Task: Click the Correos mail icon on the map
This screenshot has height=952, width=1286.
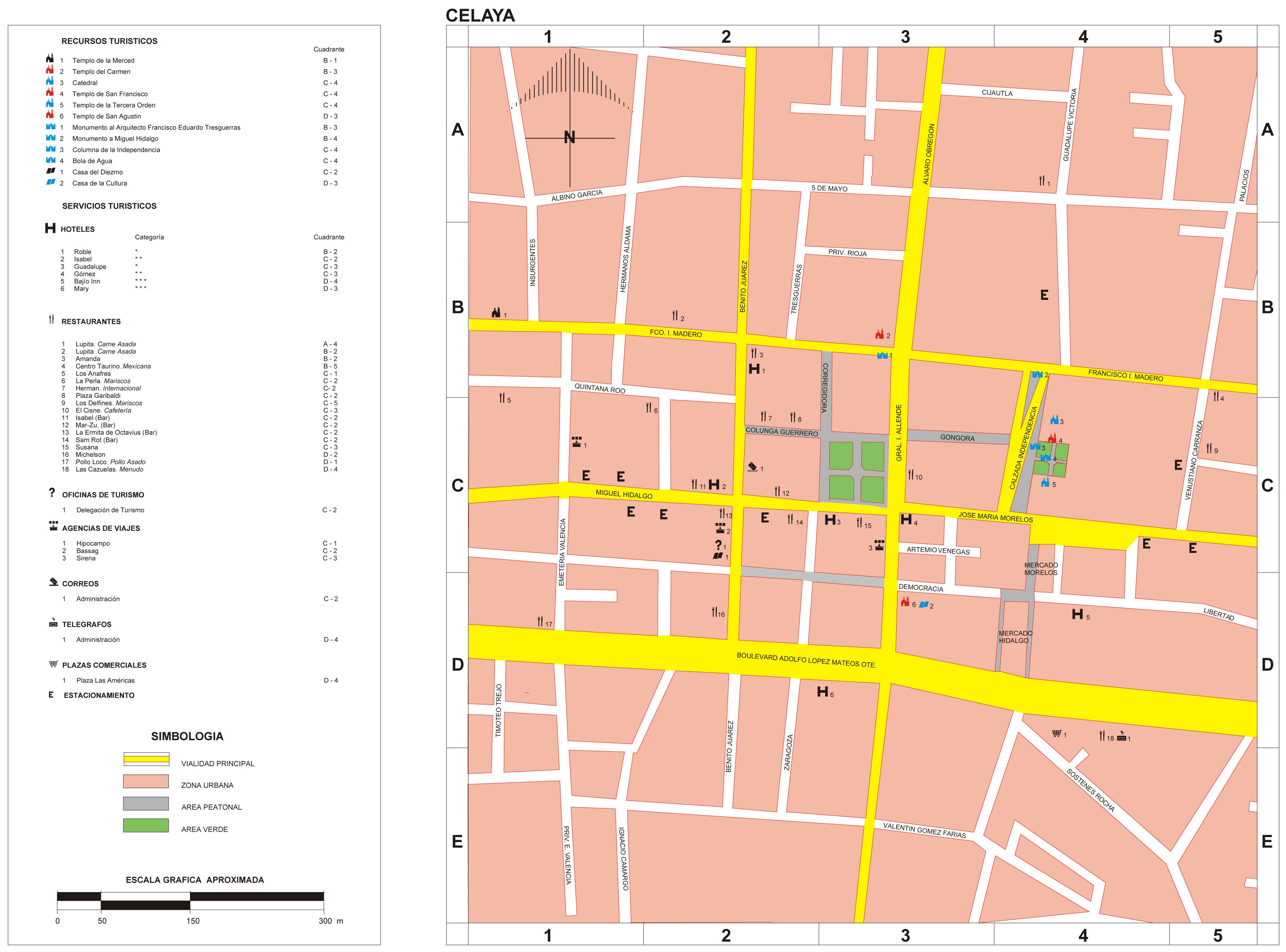Action: click(x=753, y=467)
